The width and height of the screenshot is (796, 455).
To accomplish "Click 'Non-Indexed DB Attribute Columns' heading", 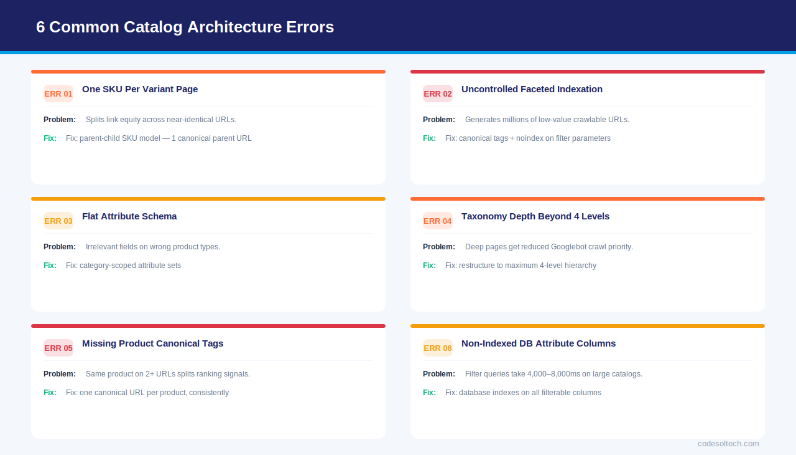I will tap(539, 343).
